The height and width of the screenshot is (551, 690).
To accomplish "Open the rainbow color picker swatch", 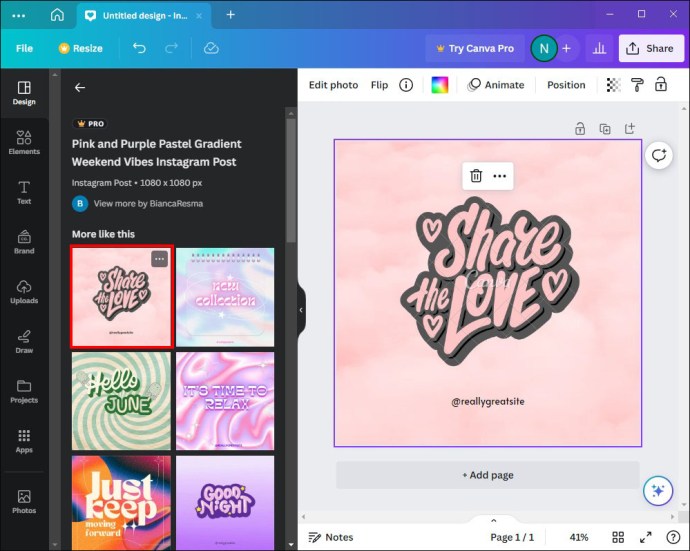I will point(440,85).
